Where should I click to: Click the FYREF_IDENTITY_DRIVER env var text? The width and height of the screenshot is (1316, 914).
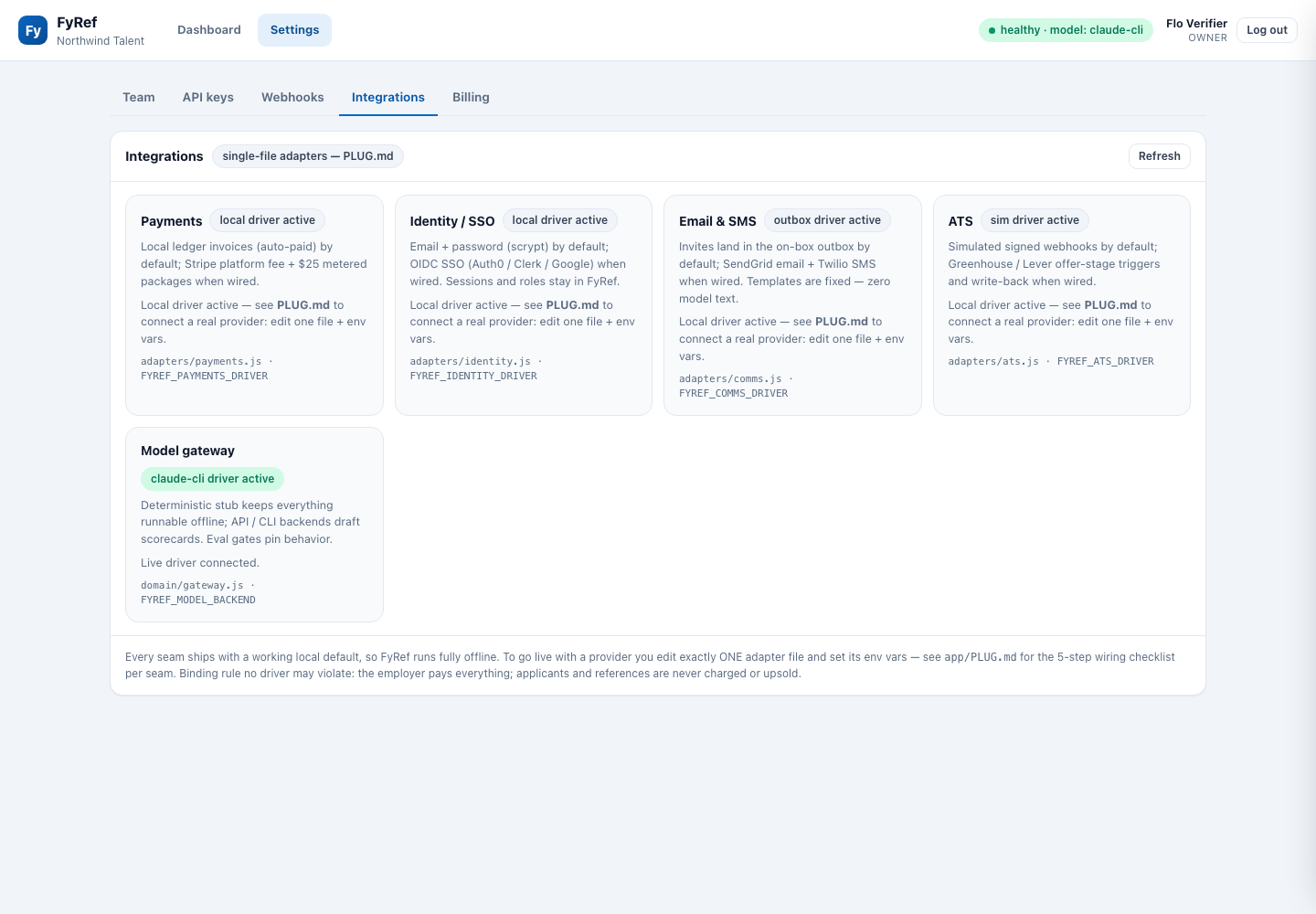[473, 377]
